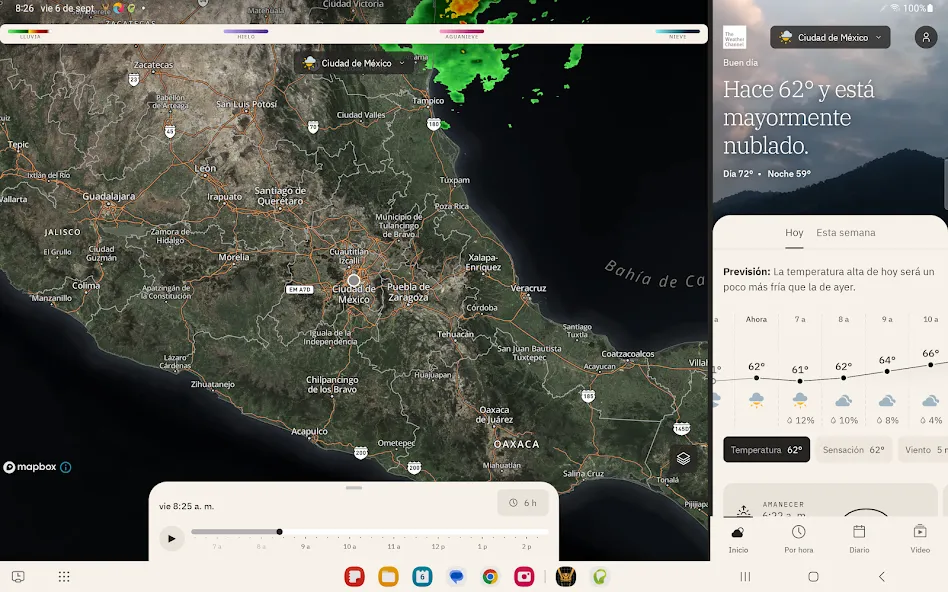948x592 pixels.
Task: Click the 10 a cloud forecast icon
Action: pos(930,400)
